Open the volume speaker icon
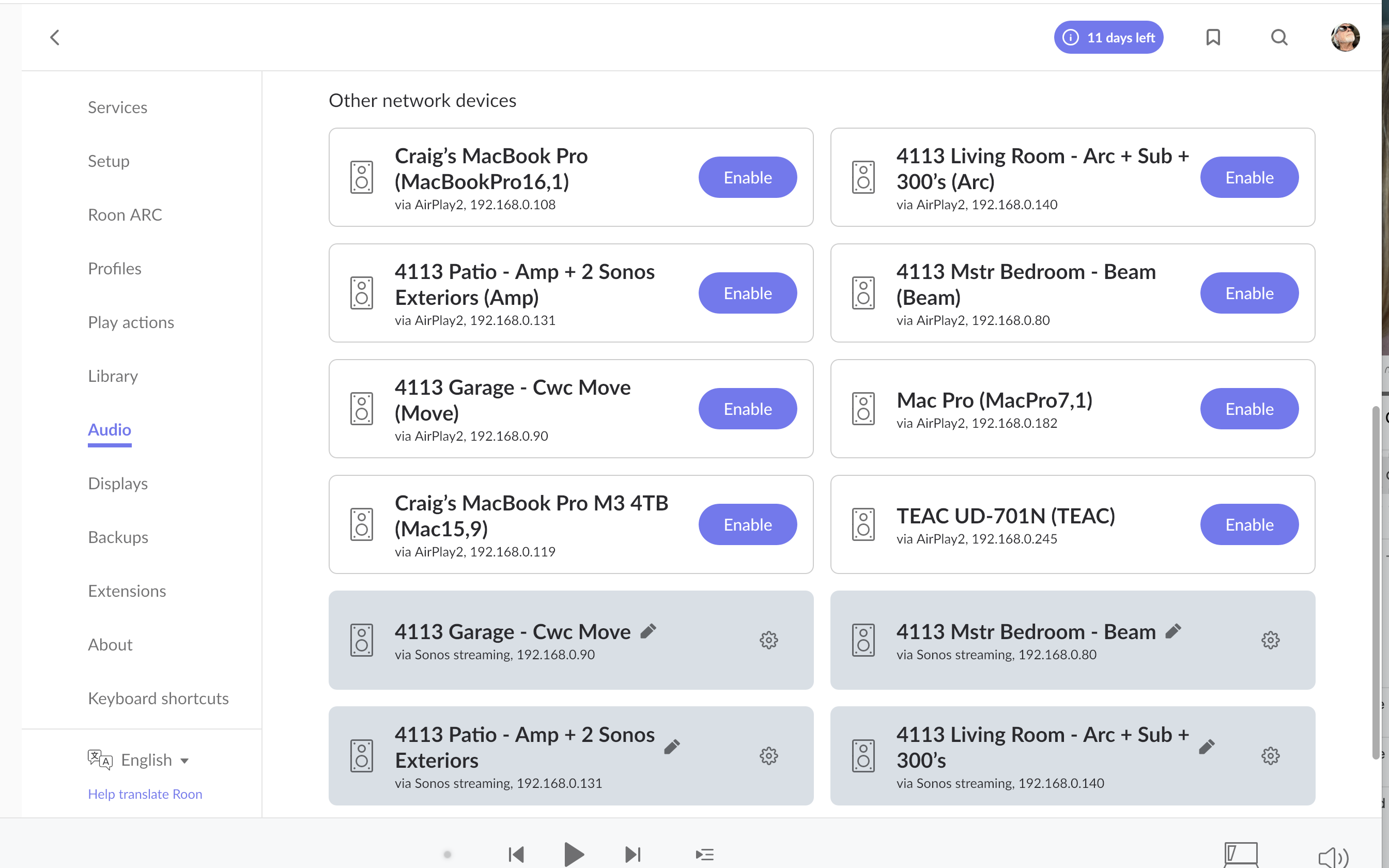The image size is (1389, 868). [1332, 858]
